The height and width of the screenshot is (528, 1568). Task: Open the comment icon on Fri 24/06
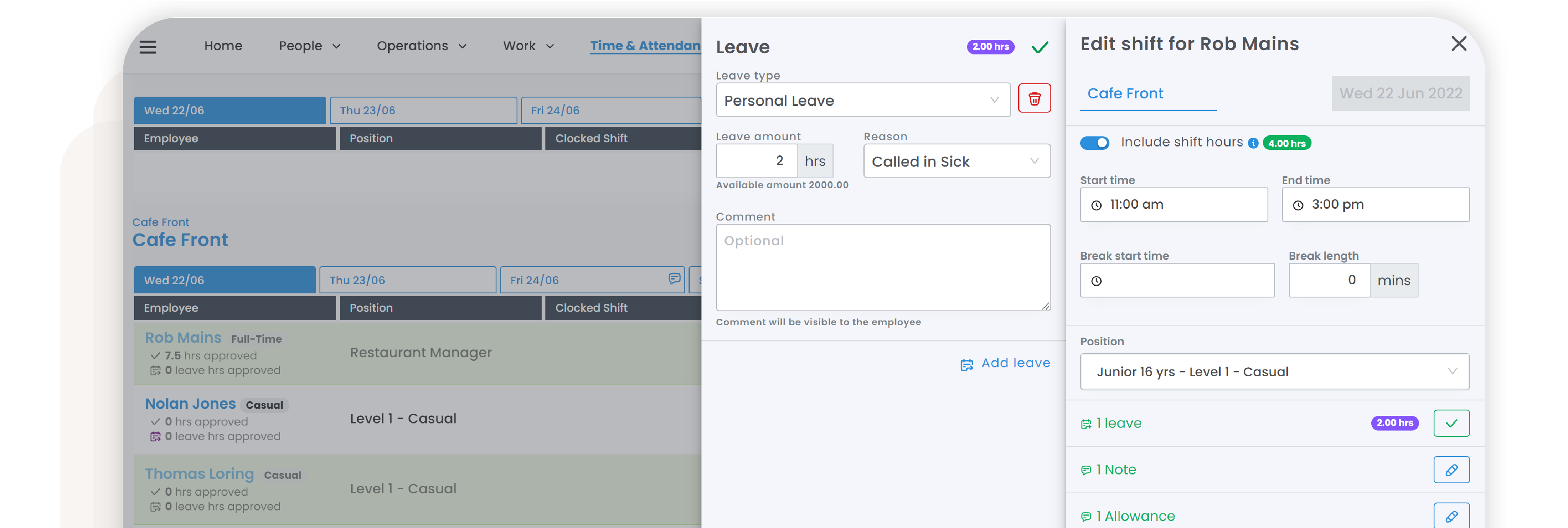point(674,279)
